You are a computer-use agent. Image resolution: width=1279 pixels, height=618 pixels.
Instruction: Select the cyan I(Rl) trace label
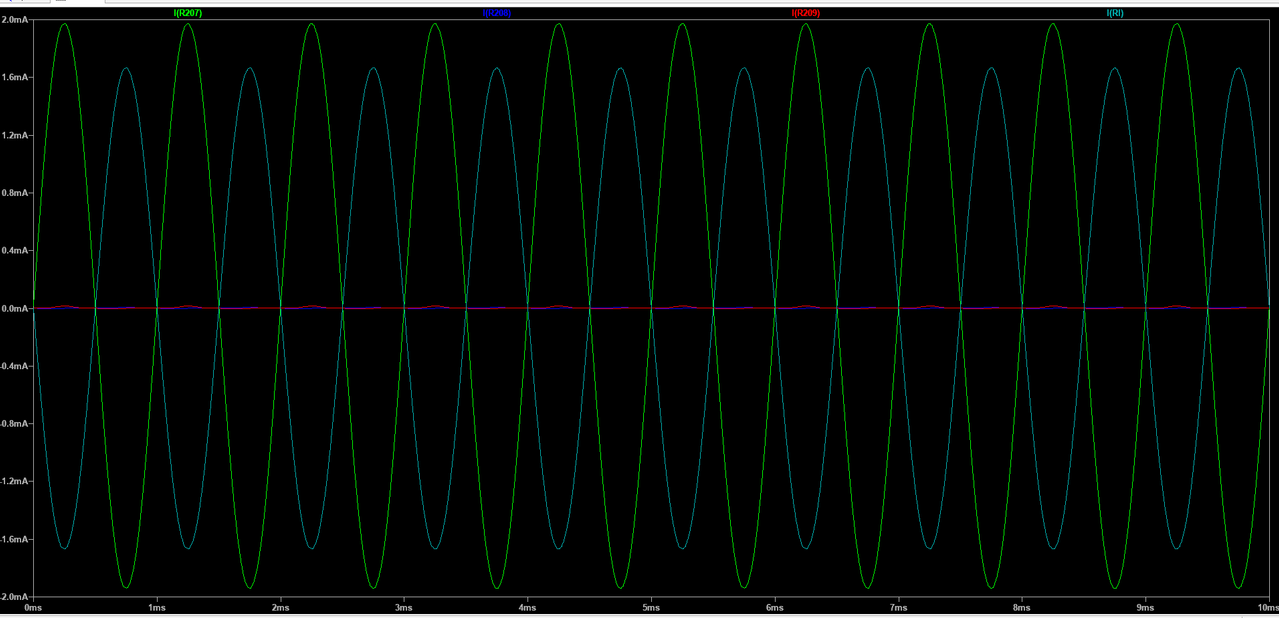click(x=1115, y=13)
